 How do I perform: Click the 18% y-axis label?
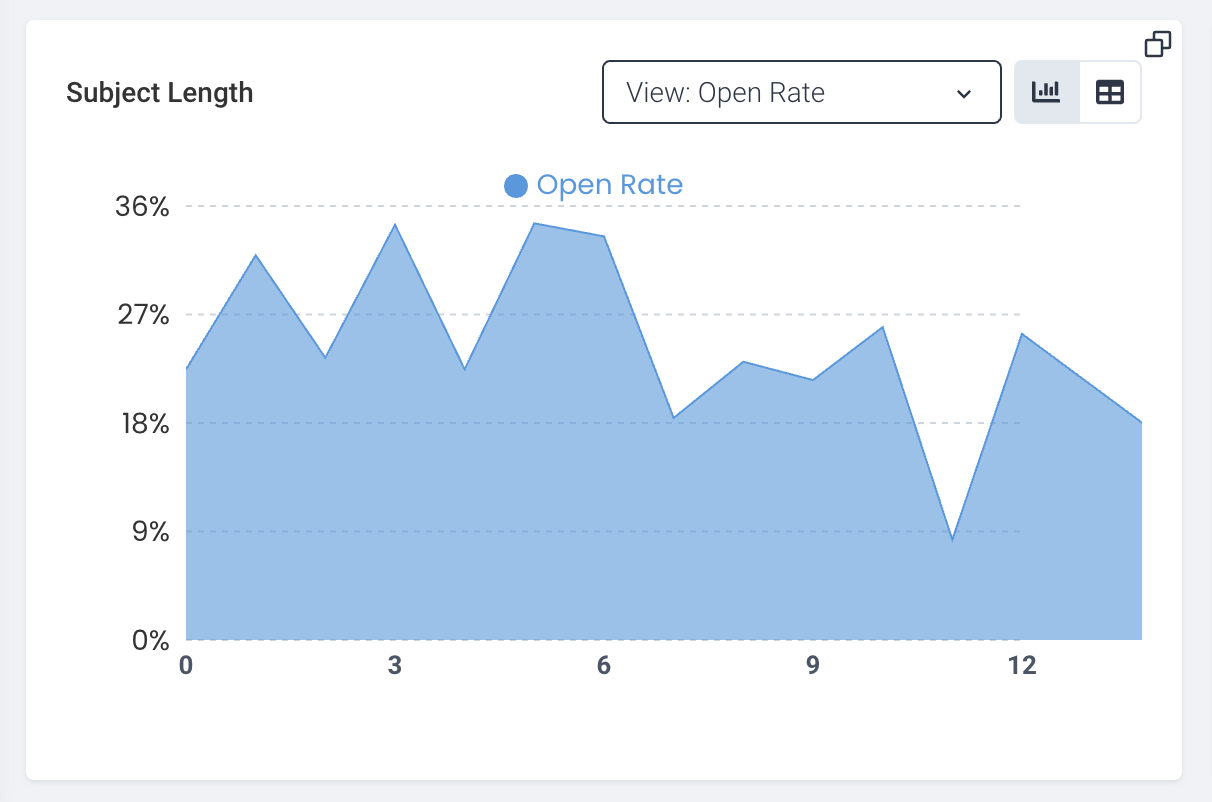click(143, 423)
